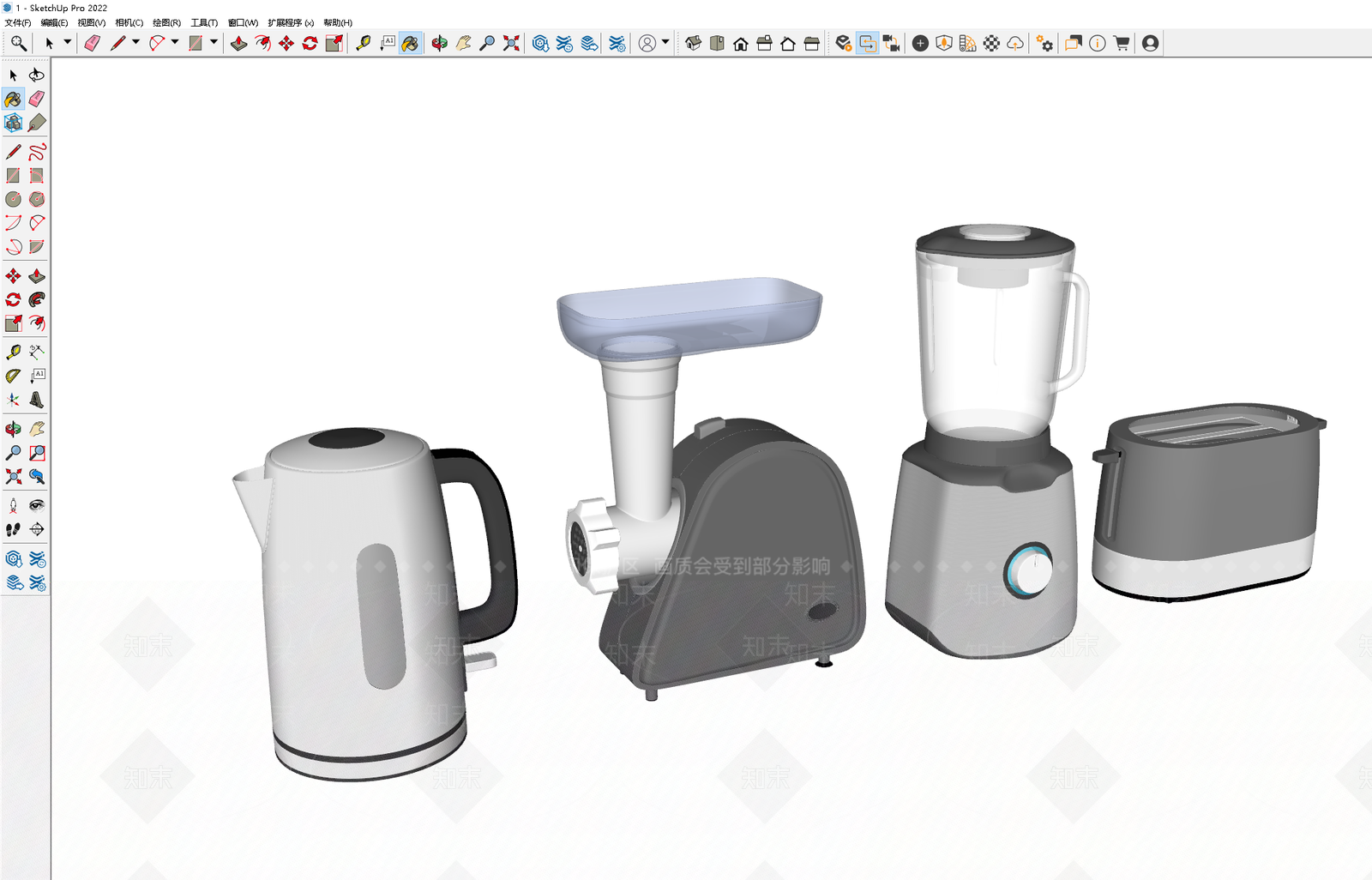Toggle the highlighted Paint Bucket in top toolbar
The width and height of the screenshot is (1372, 880).
coord(411,43)
